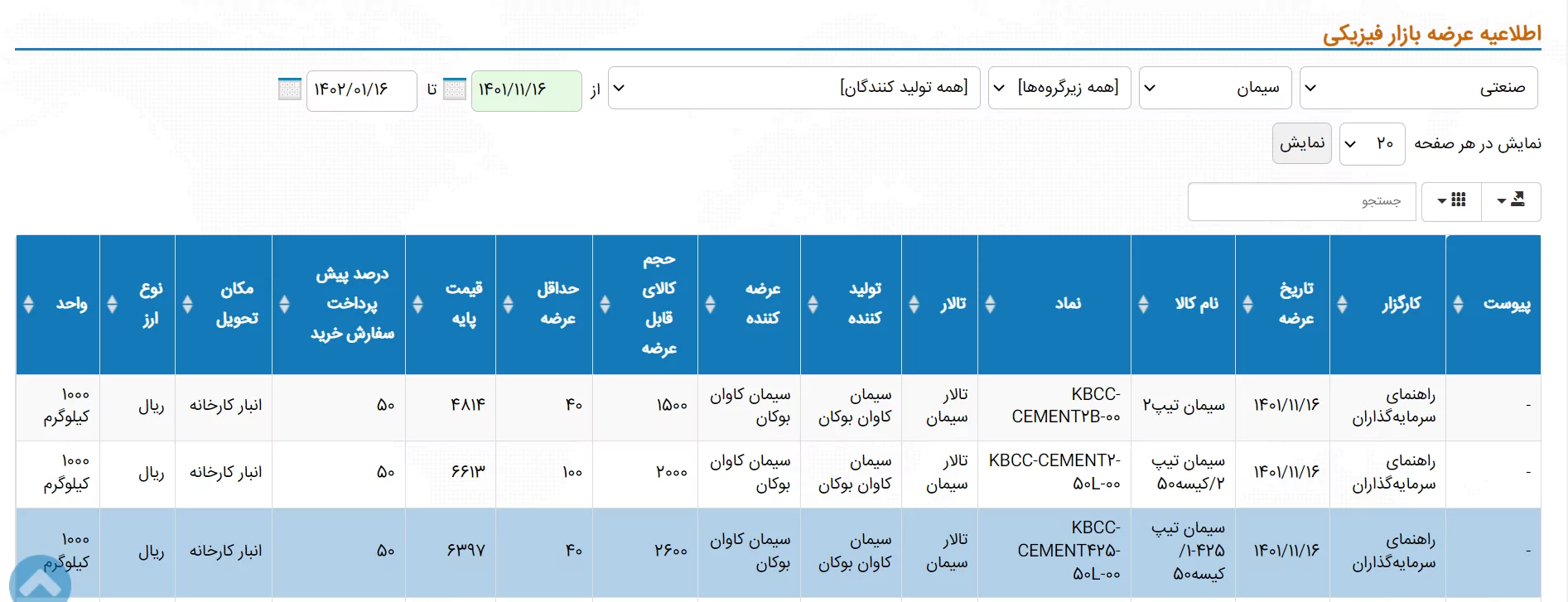
Task: Click the سیمان تیپ ۲/کیسه۵۰ product cell
Action: pyautogui.click(x=1183, y=473)
